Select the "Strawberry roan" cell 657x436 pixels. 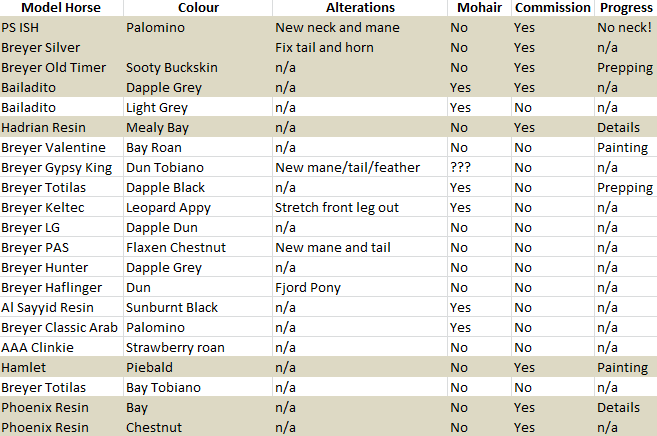175,348
